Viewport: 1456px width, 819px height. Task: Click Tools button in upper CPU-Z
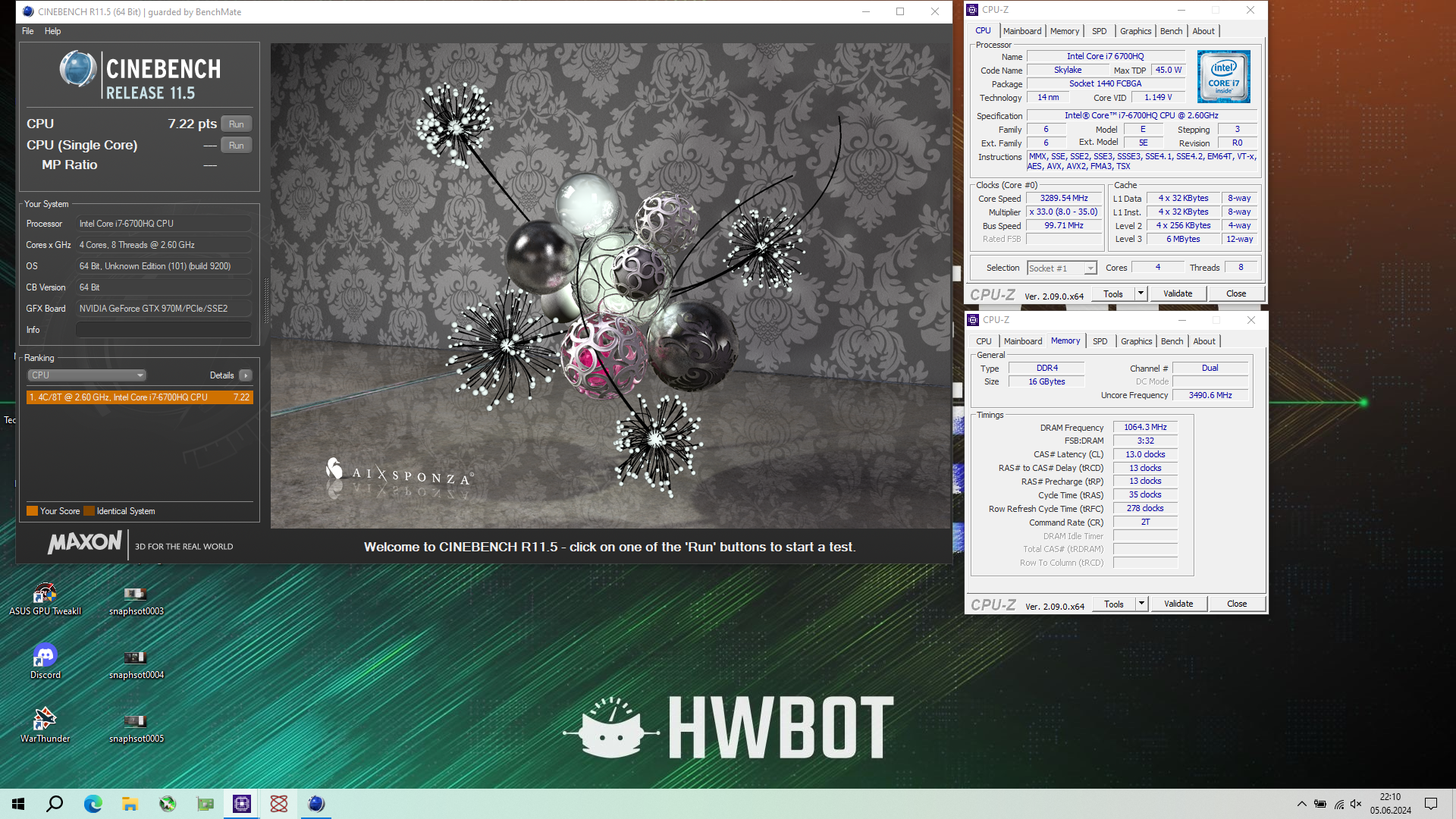[x=1113, y=293]
